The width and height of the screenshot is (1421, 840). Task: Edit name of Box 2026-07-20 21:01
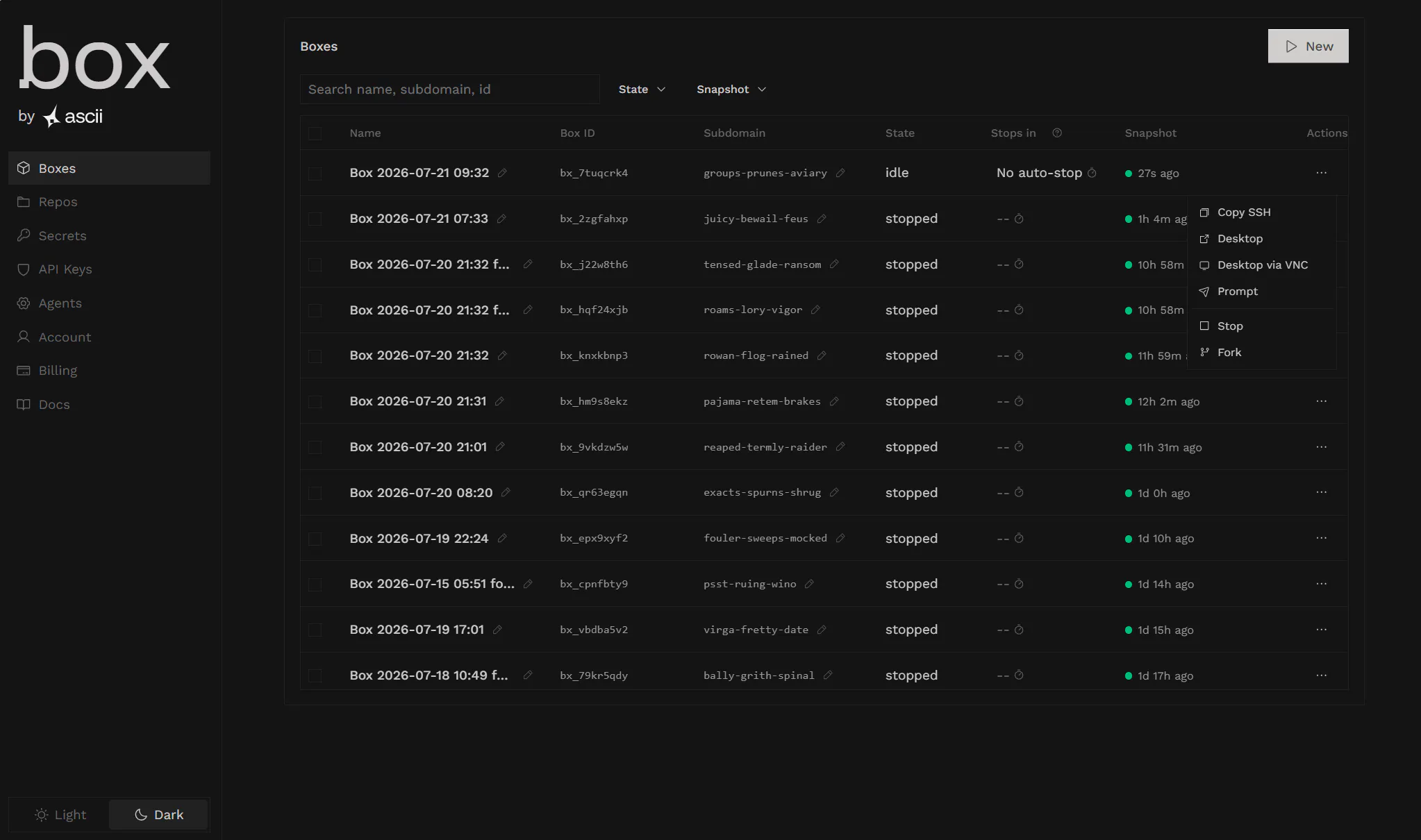tap(500, 447)
